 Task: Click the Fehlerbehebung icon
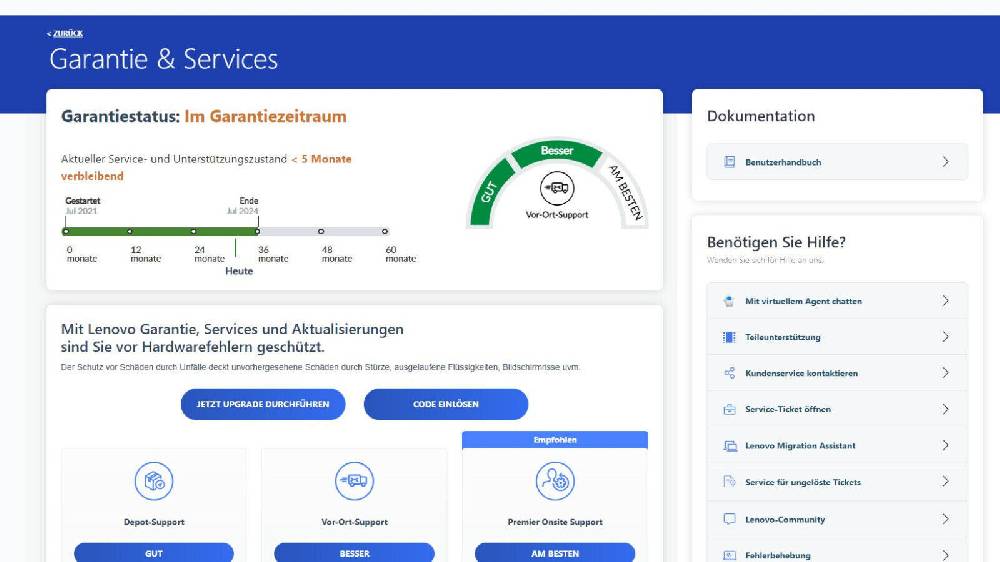[x=730, y=556]
